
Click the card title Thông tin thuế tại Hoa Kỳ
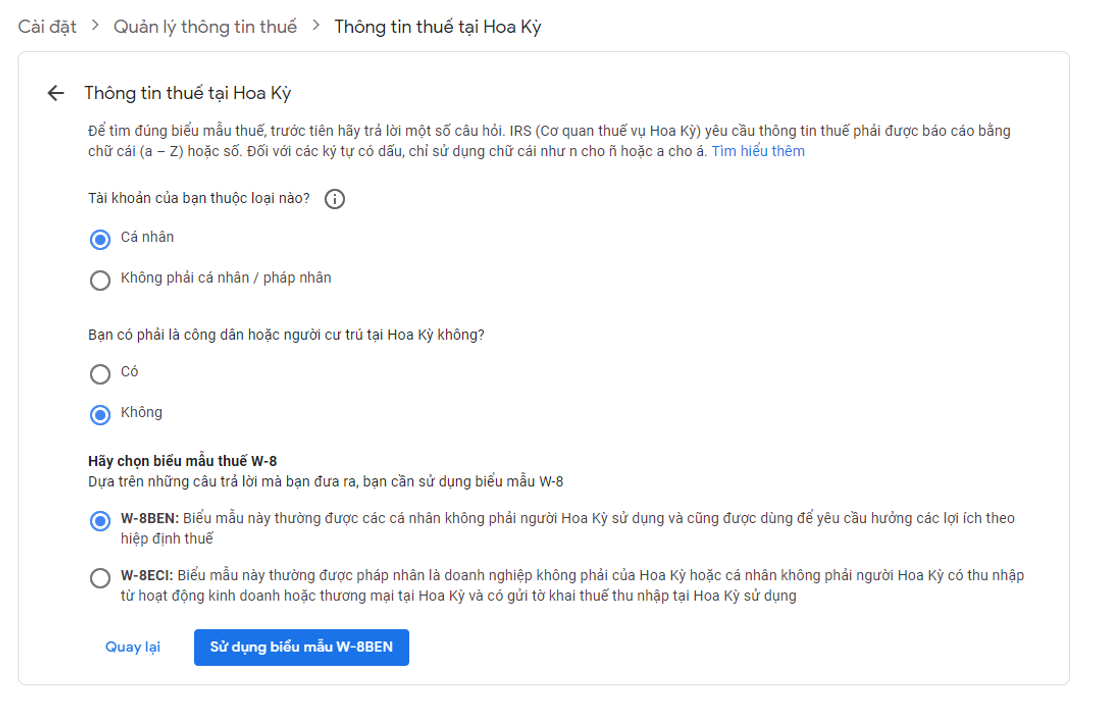[187, 93]
